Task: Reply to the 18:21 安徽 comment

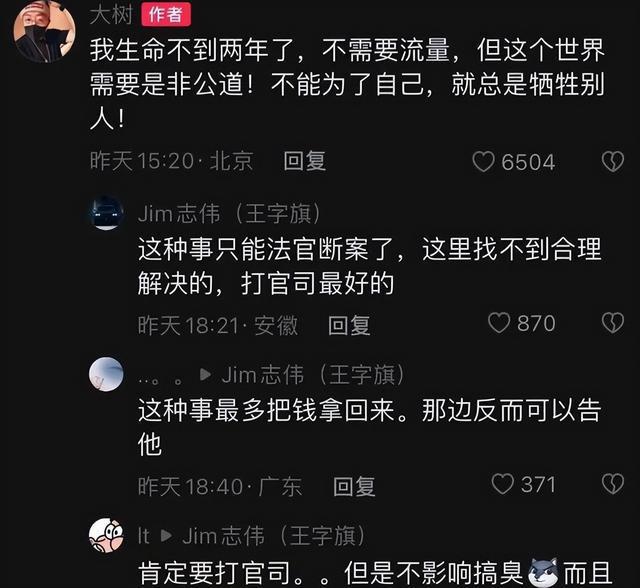Action: (349, 325)
